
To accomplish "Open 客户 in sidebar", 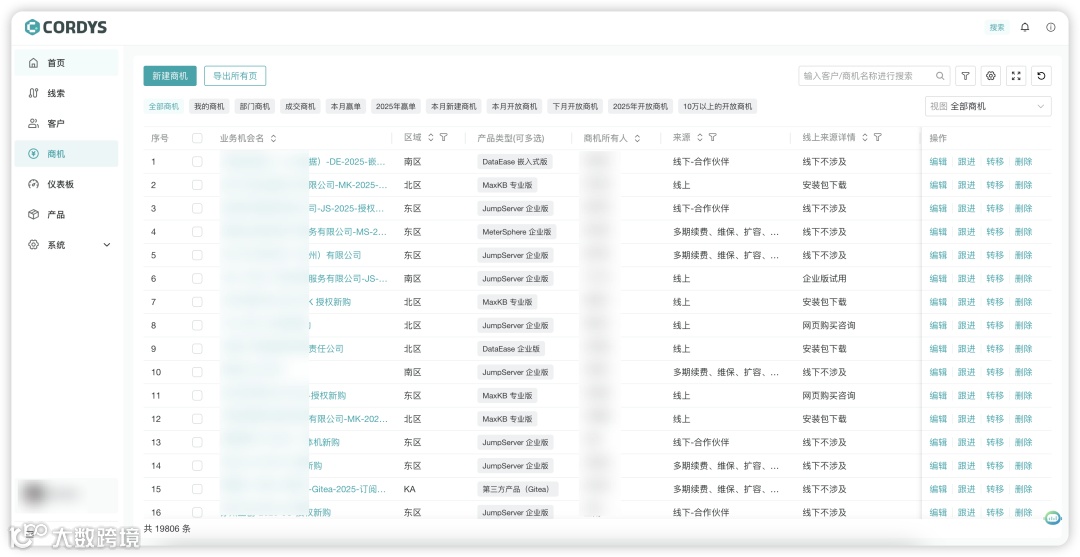I will [x=66, y=124].
